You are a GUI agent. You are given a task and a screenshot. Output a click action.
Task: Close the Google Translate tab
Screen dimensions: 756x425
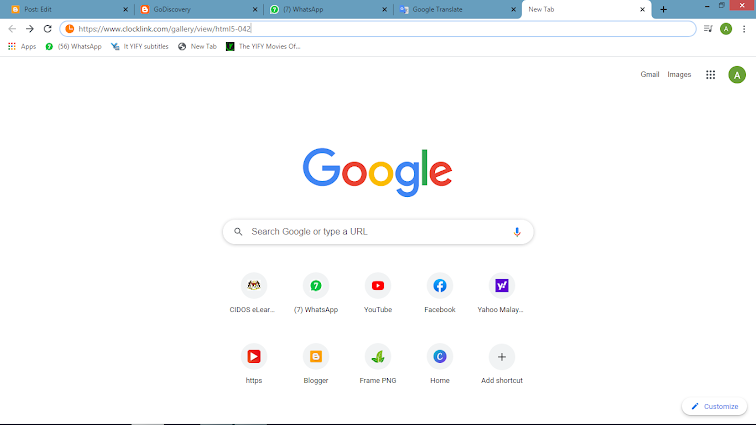[x=513, y=9]
